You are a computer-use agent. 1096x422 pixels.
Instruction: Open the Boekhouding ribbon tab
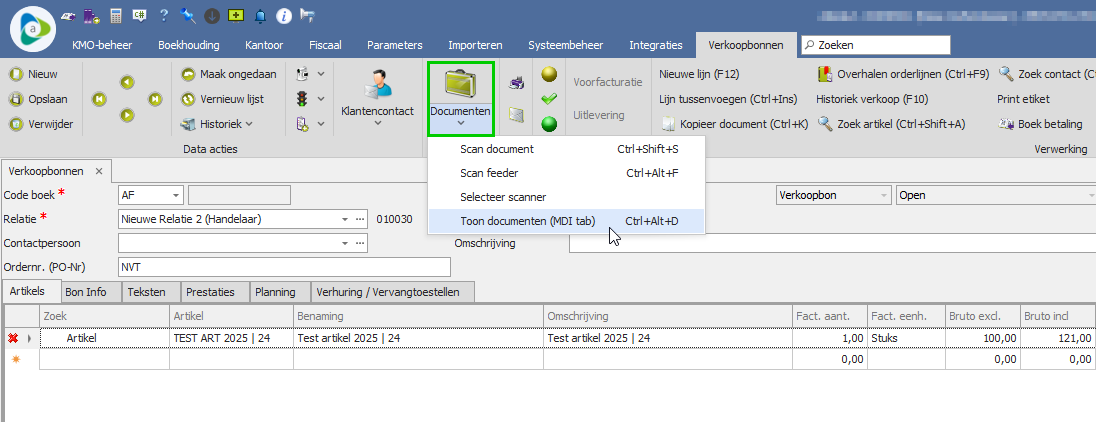point(190,46)
